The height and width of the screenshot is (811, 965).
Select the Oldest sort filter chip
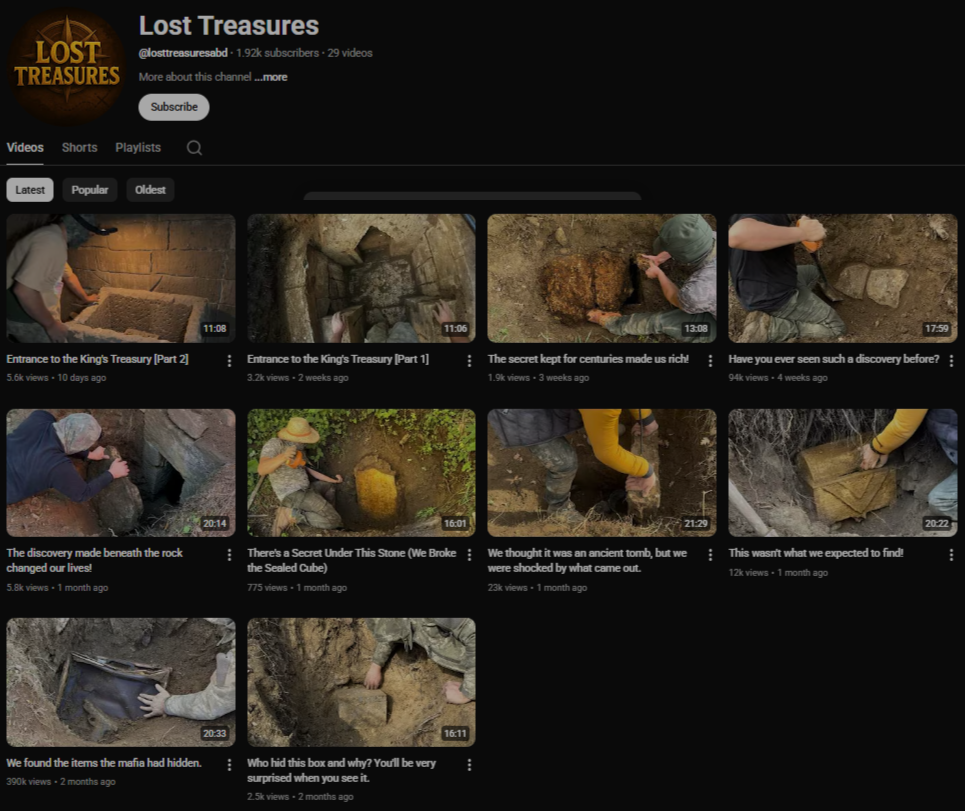click(x=150, y=190)
